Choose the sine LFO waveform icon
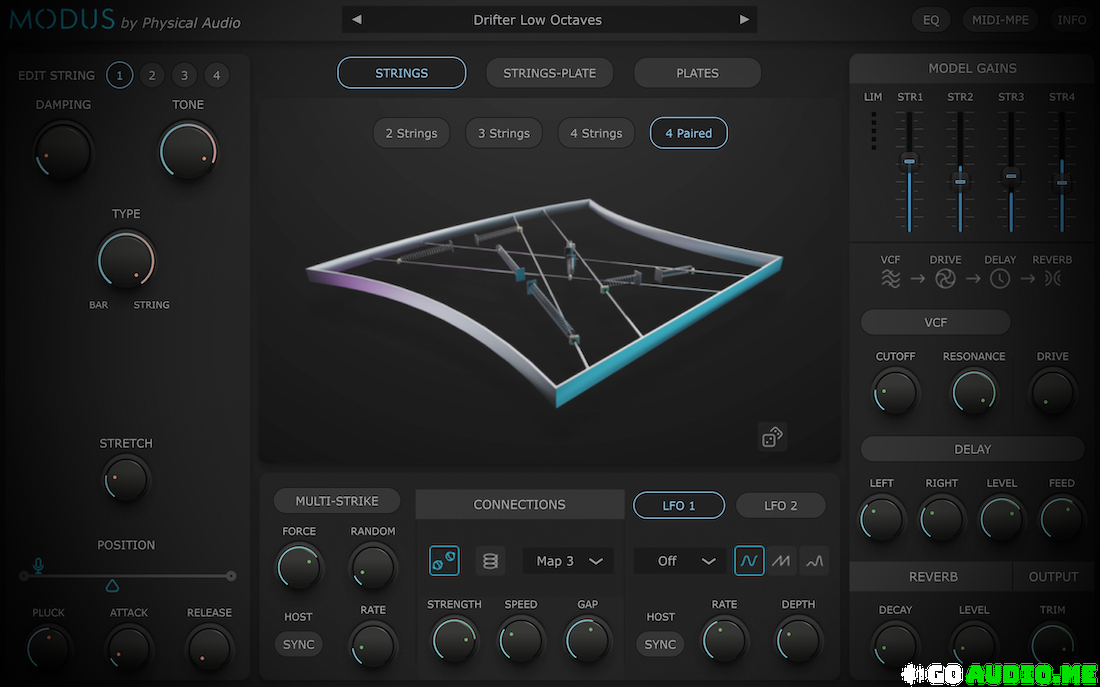1100x687 pixels. [749, 561]
